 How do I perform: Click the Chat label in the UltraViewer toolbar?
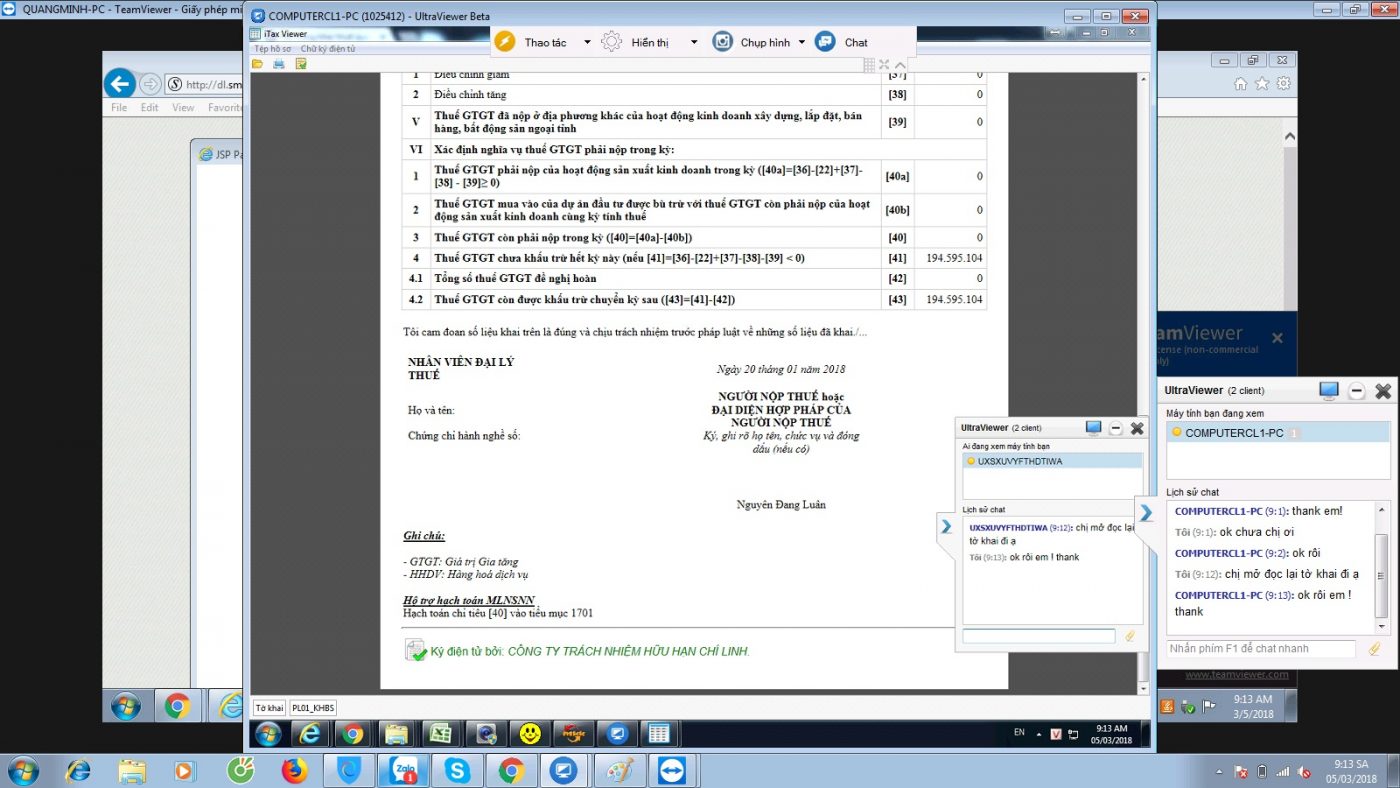click(856, 43)
